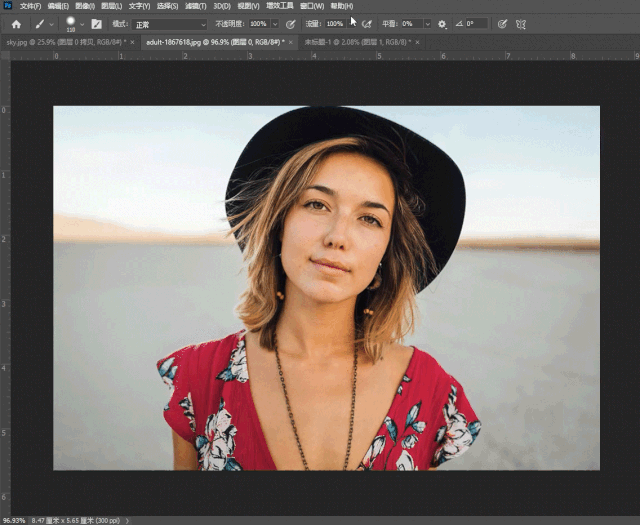Close the sky.jpg document tab
The height and width of the screenshot is (525, 640).
click(132, 42)
